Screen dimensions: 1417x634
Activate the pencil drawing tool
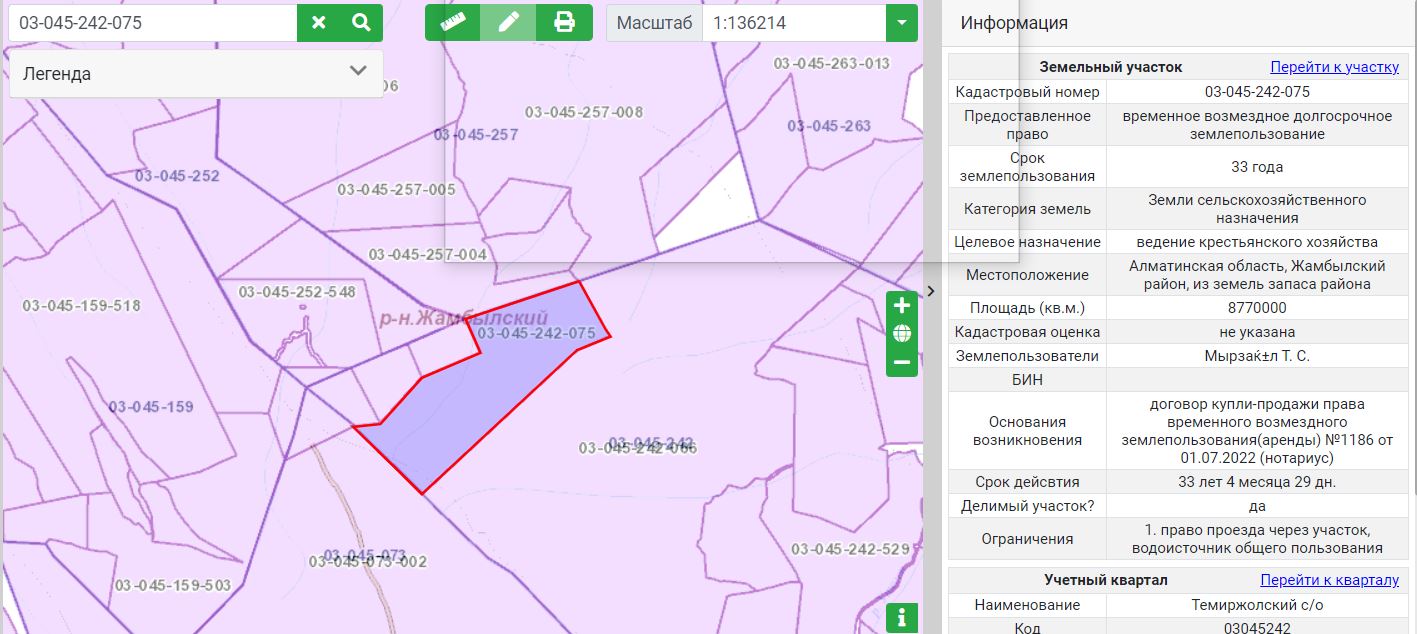point(510,20)
